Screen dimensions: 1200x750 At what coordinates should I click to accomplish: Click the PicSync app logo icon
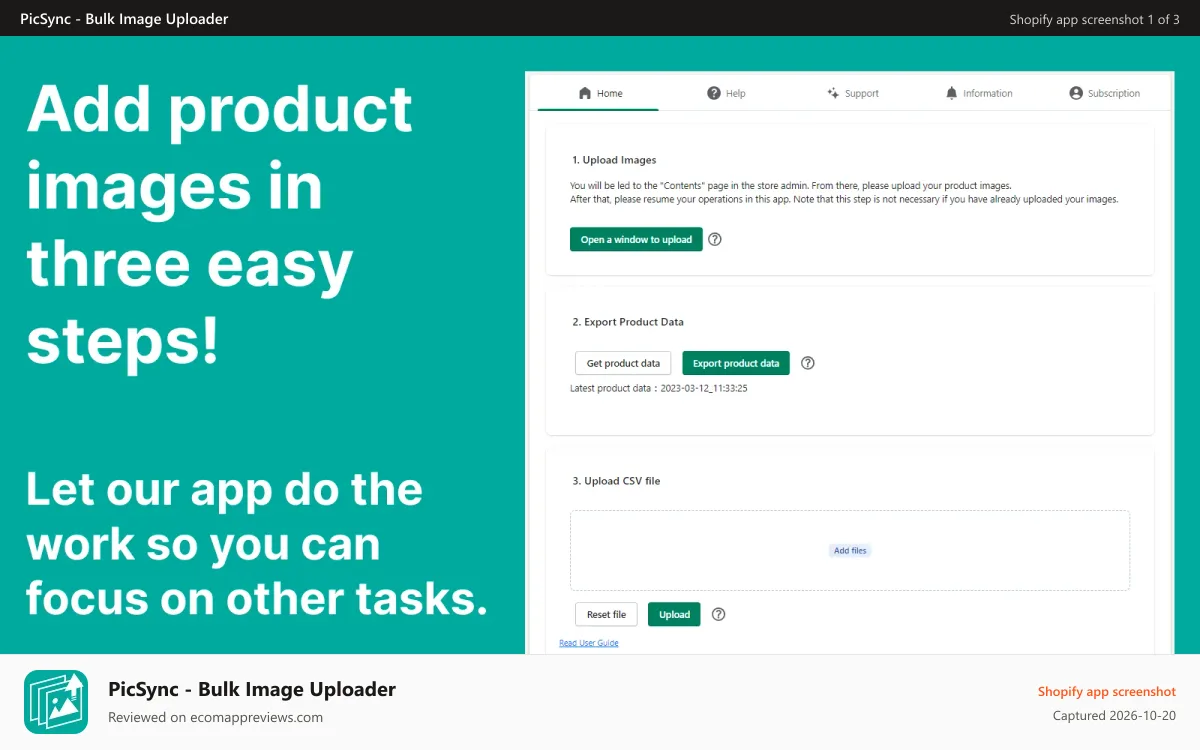coord(56,702)
